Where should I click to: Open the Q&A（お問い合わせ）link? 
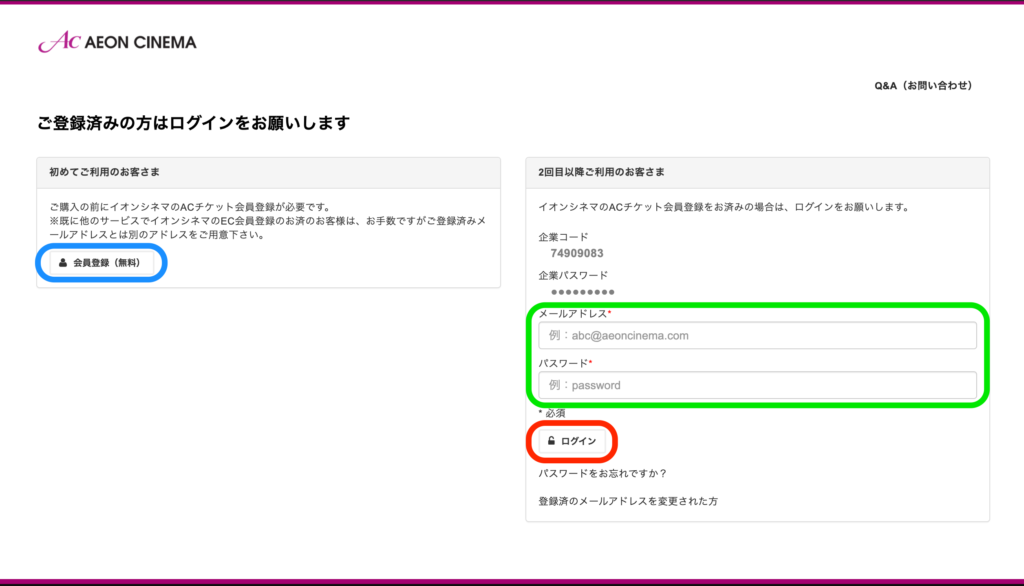[x=923, y=86]
